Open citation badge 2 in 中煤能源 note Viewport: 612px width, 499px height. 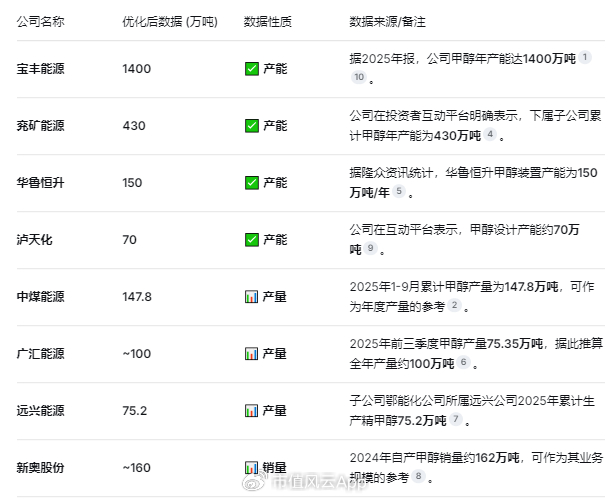click(454, 305)
